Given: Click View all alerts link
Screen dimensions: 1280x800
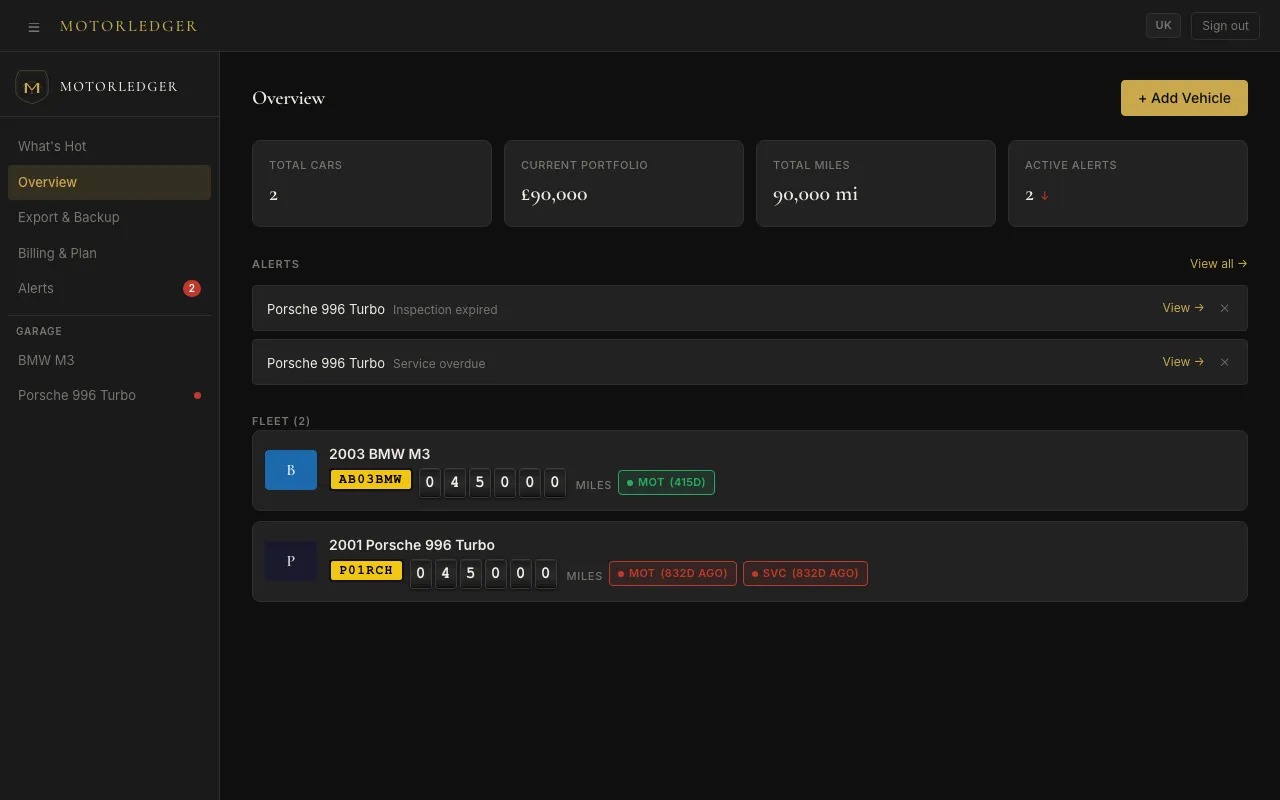Looking at the screenshot, I should [1218, 264].
